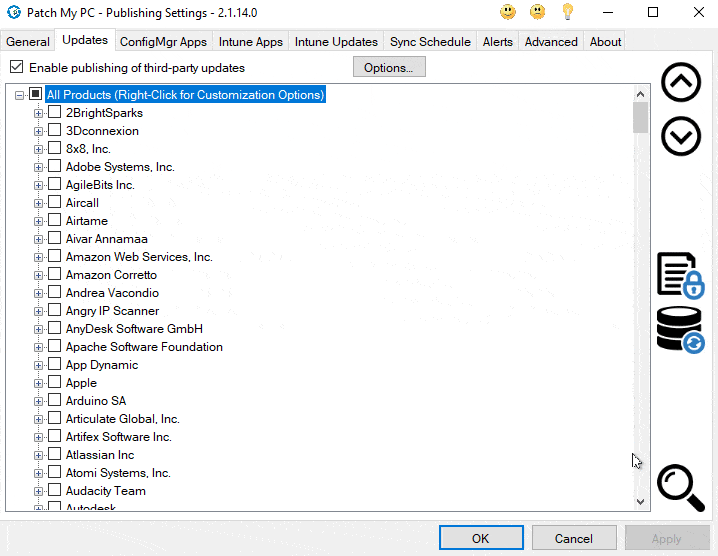The width and height of the screenshot is (718, 556).
Task: Check the Audacity Team checkbox
Action: (x=54, y=490)
